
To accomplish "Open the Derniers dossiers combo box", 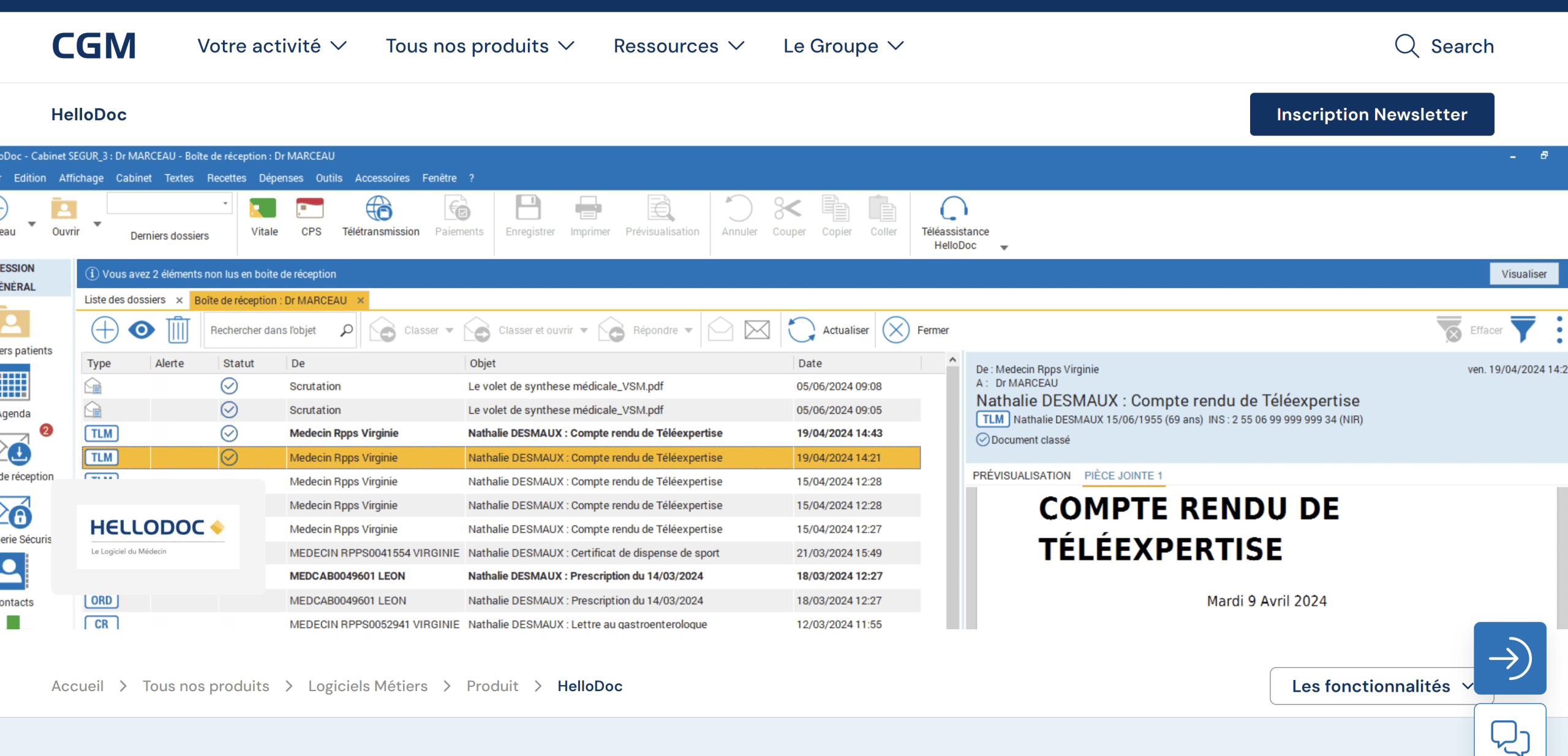I will click(170, 203).
